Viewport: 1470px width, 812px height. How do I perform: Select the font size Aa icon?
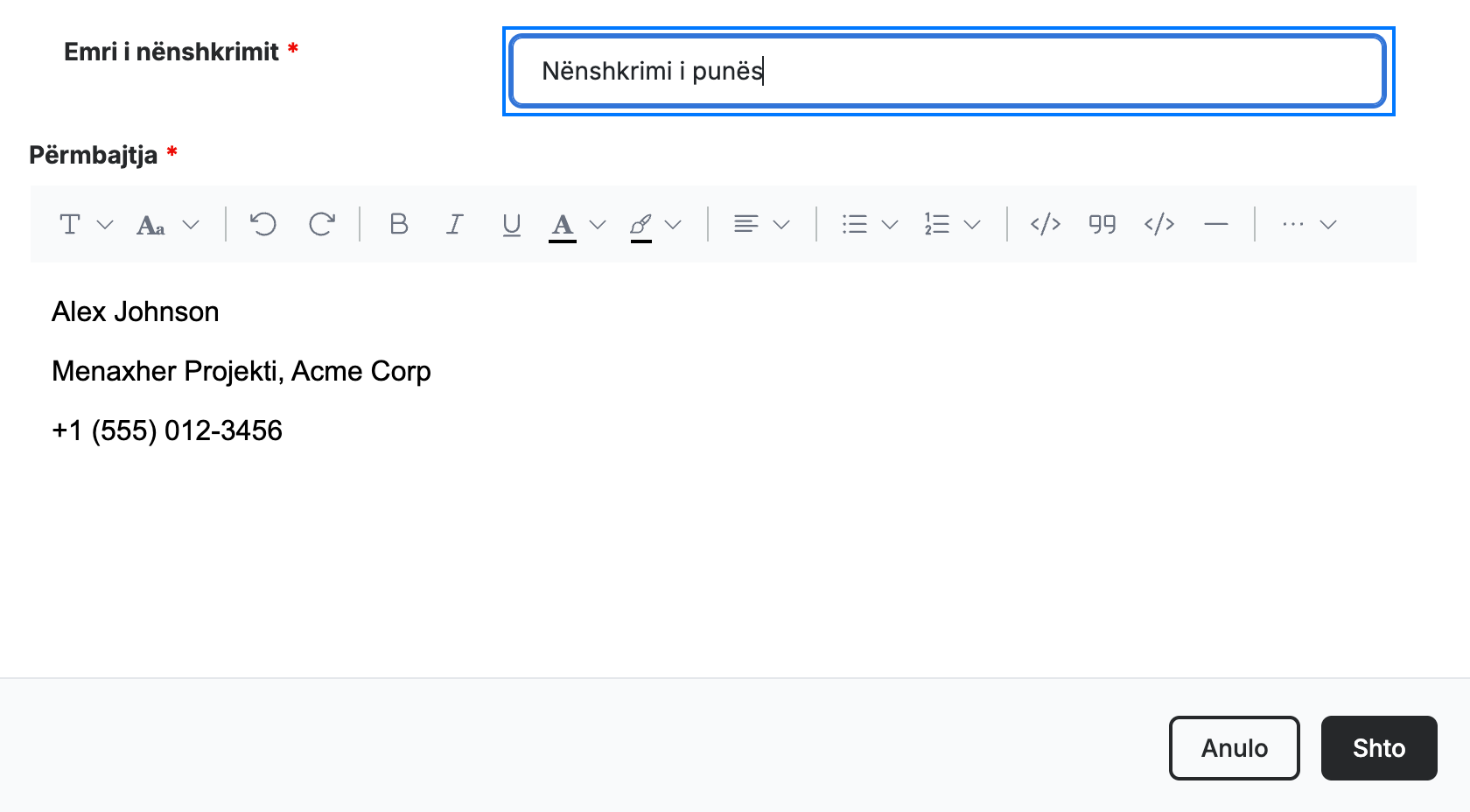150,225
